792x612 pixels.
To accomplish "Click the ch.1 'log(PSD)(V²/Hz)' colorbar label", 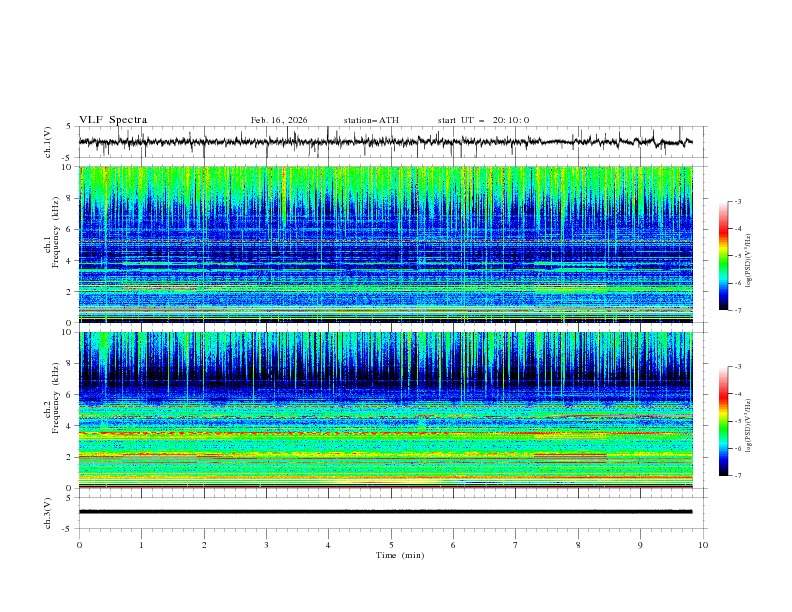I will click(x=749, y=261).
